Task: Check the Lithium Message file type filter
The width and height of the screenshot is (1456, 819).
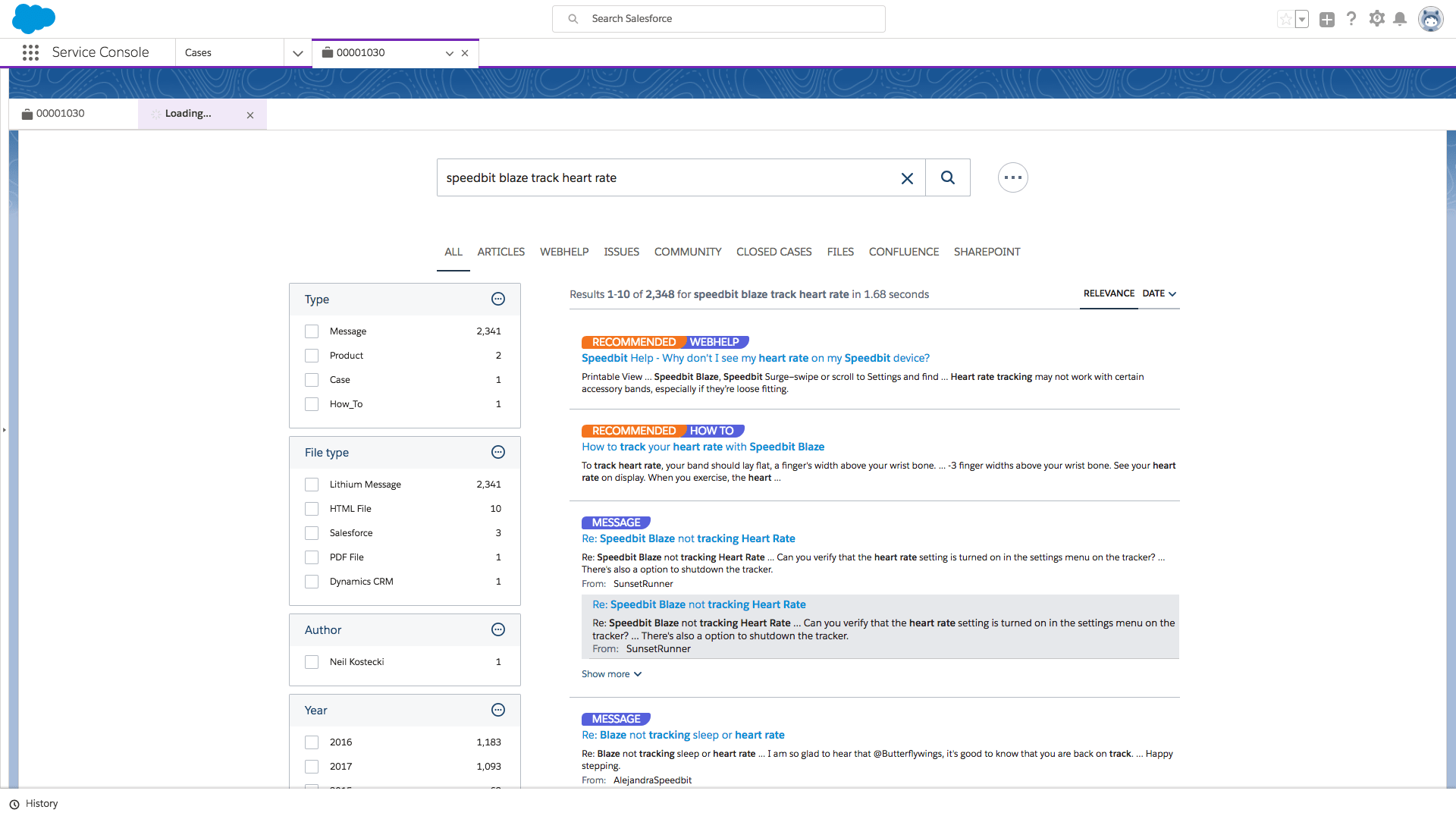Action: click(312, 485)
